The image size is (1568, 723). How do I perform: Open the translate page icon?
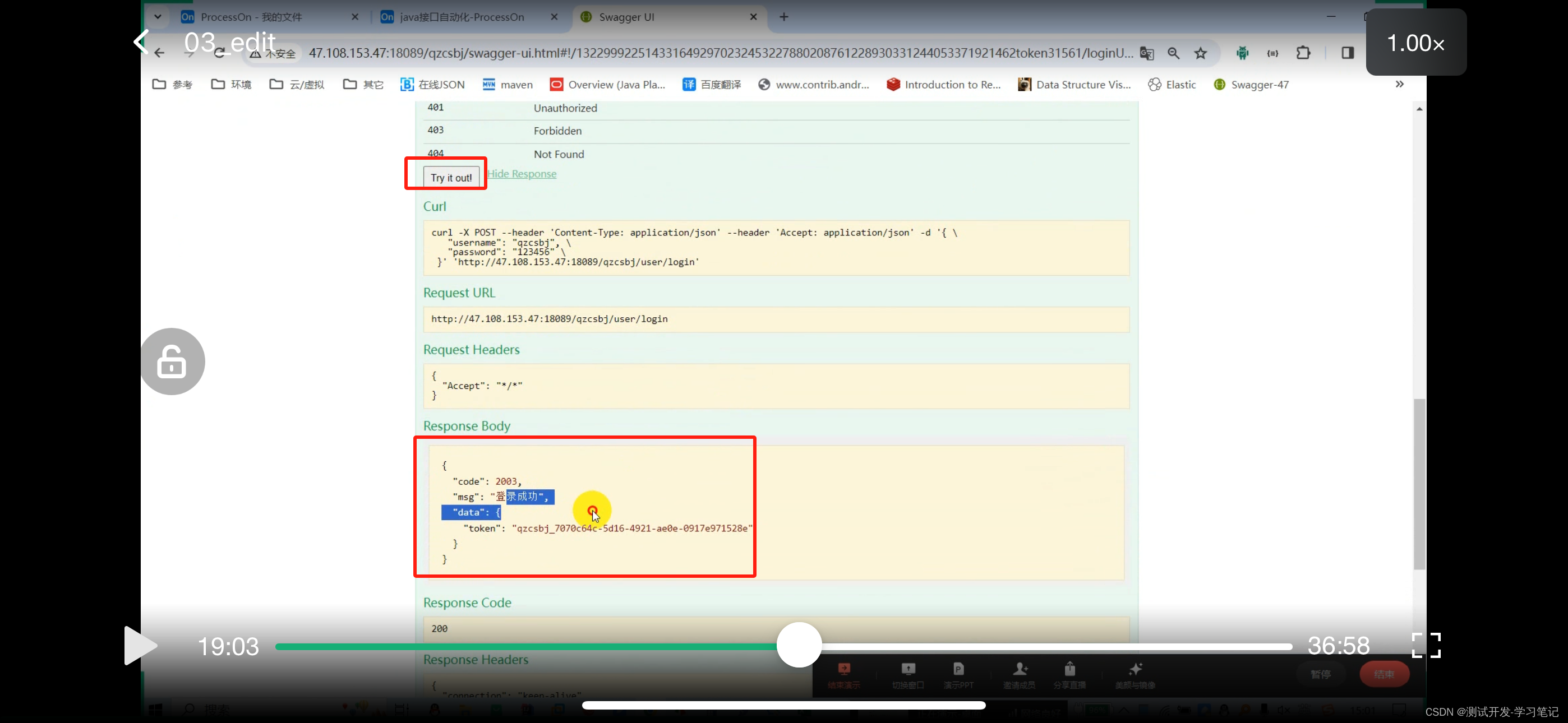[x=1147, y=53]
